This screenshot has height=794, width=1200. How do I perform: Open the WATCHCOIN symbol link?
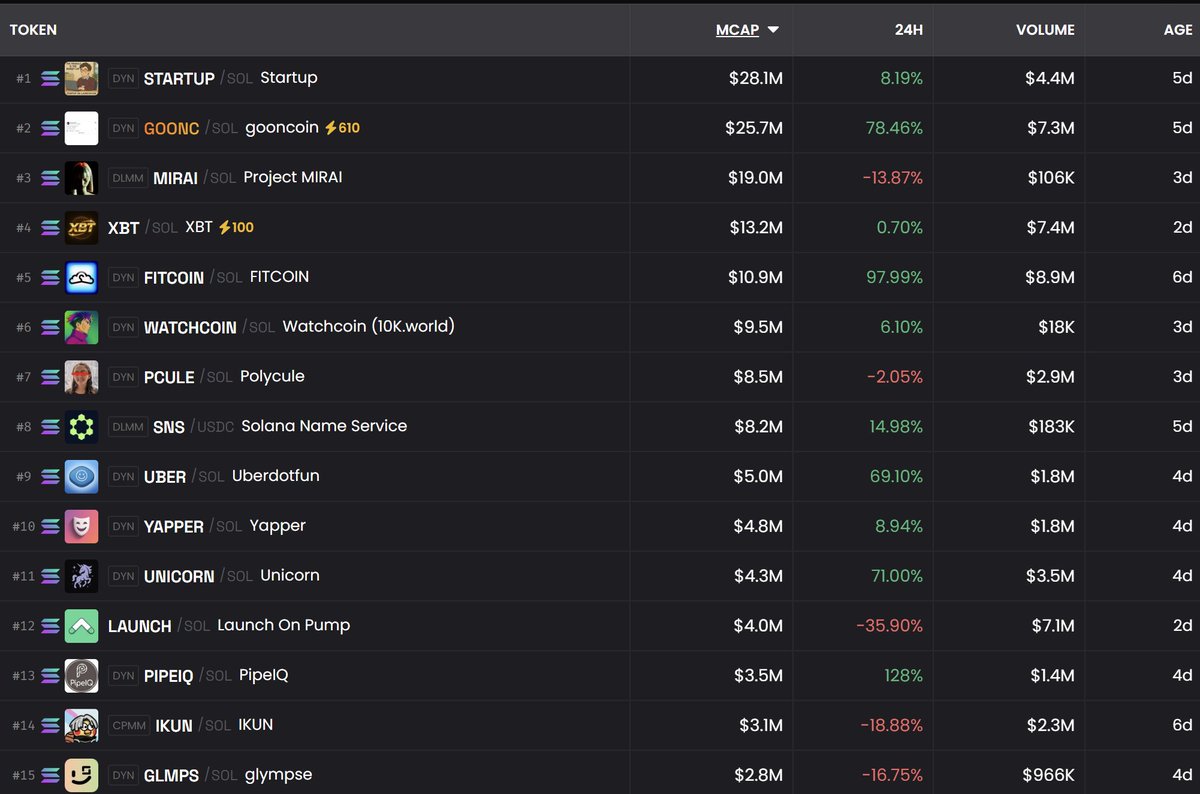tap(190, 327)
